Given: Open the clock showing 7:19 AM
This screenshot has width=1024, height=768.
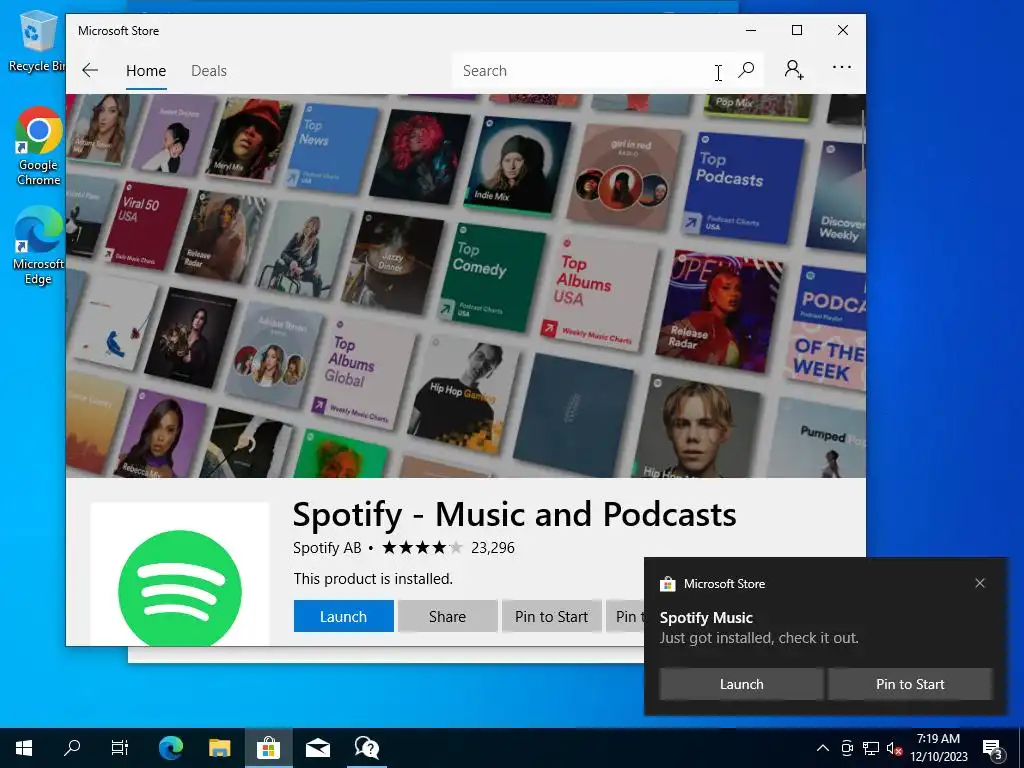Looking at the screenshot, I should tap(938, 748).
